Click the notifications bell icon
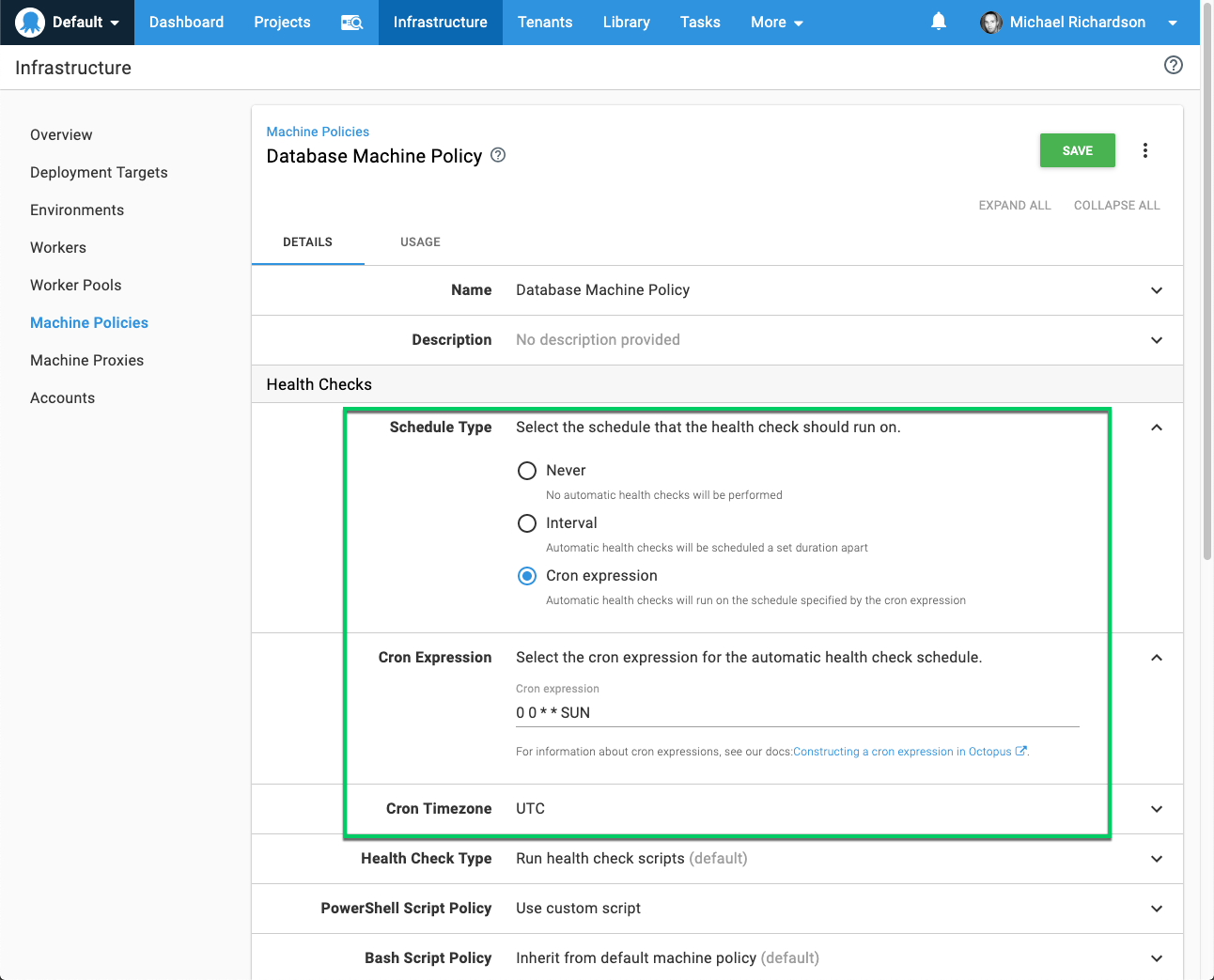This screenshot has height=980, width=1214. click(x=938, y=22)
